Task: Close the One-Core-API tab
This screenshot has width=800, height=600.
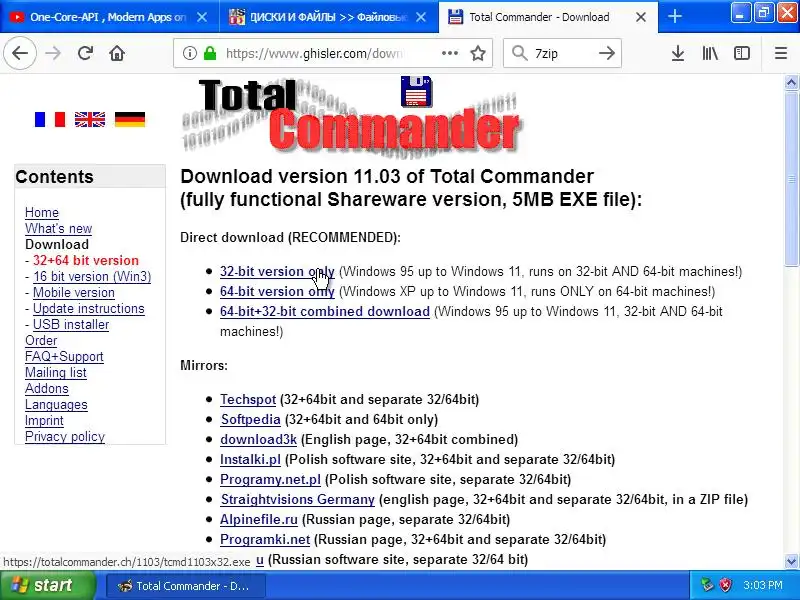Action: (202, 17)
